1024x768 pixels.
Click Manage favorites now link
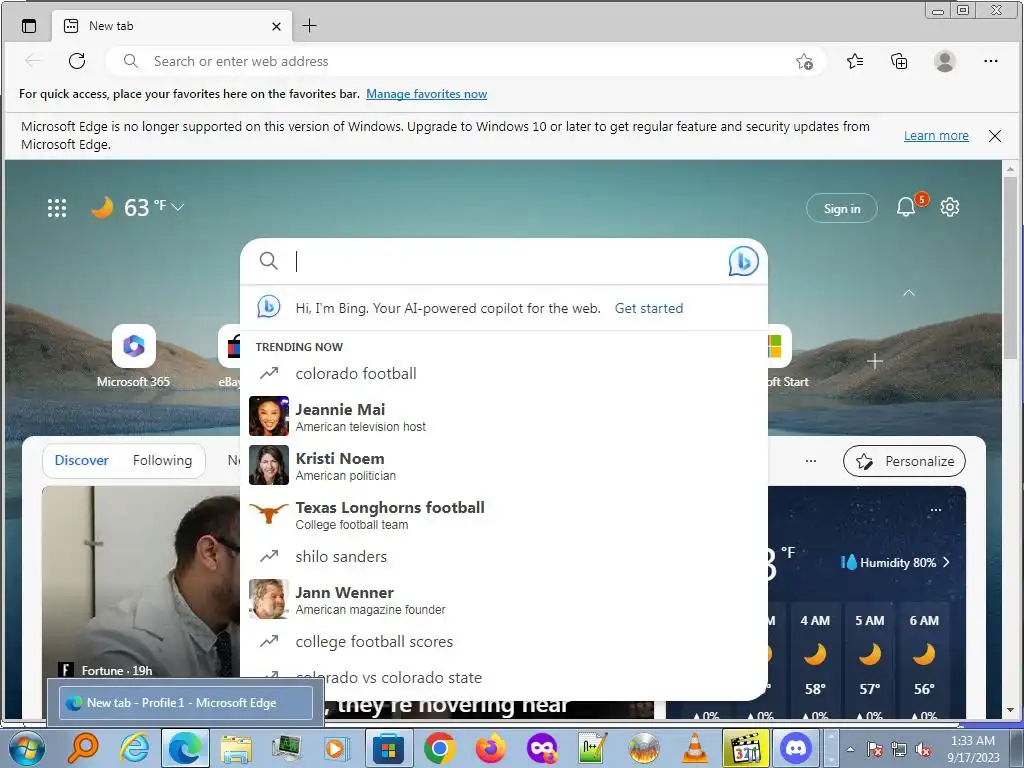[426, 94]
